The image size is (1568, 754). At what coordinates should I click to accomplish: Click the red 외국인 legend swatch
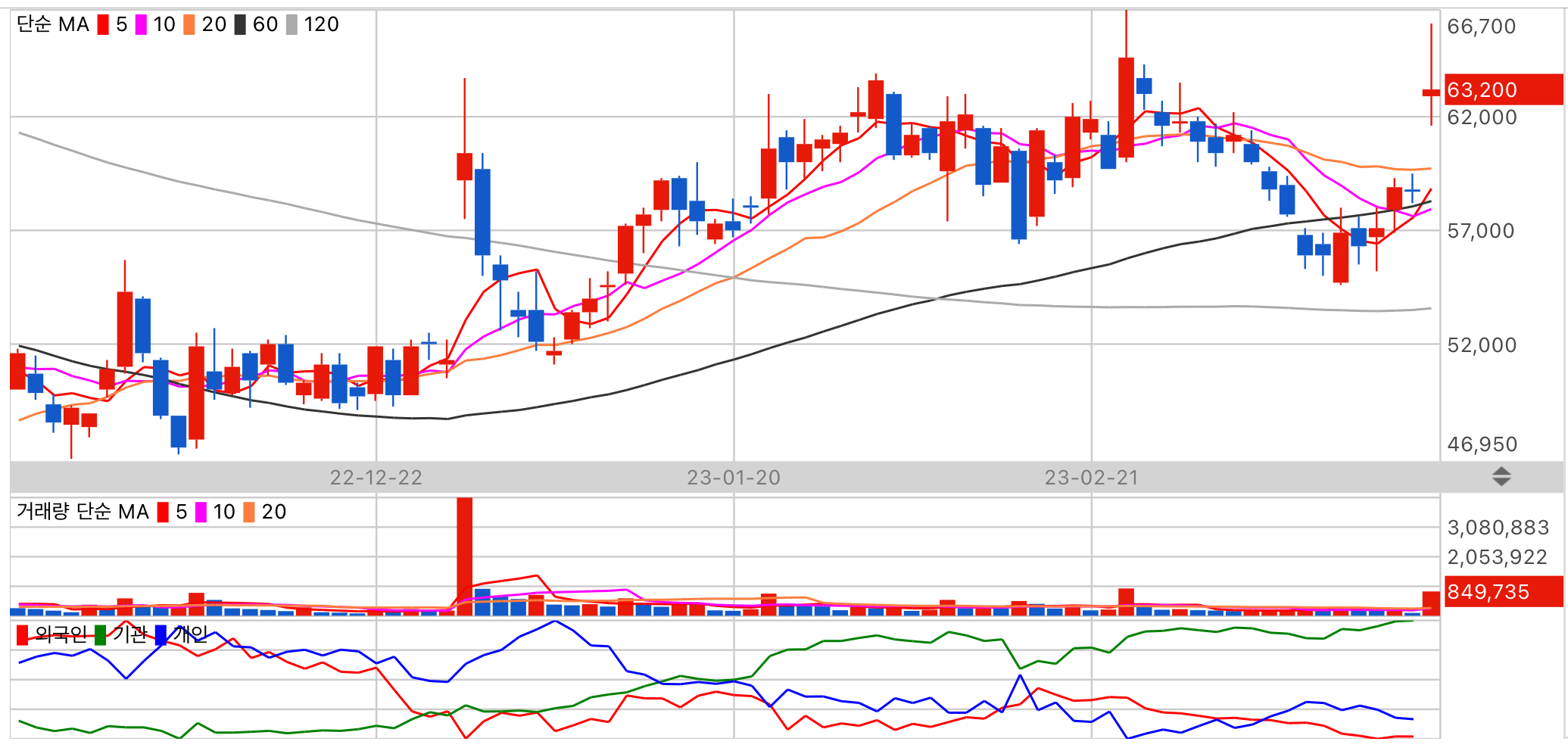coord(22,635)
